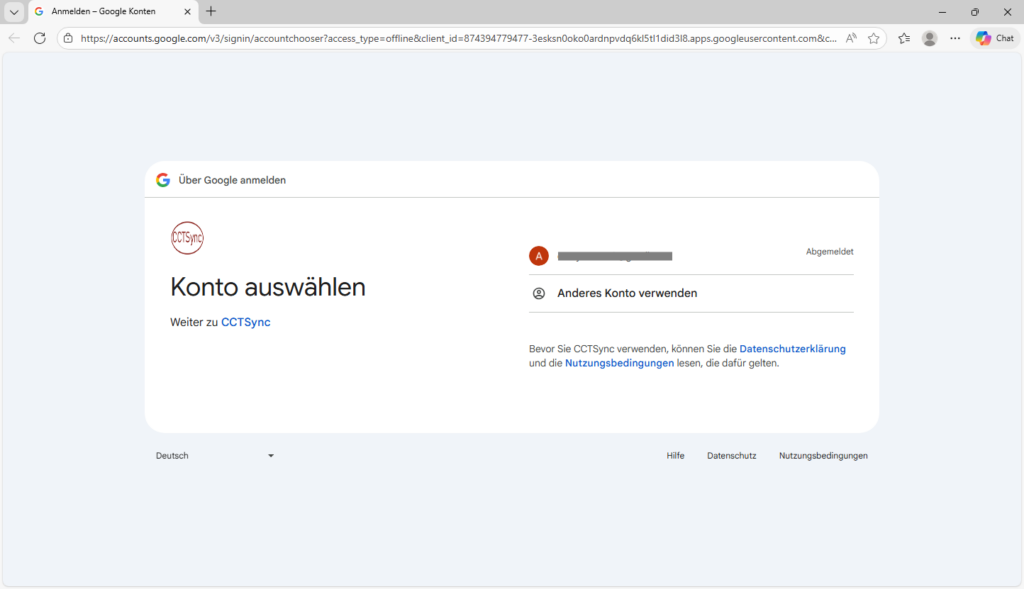
Task: Open the browser profile icon
Action: (x=929, y=38)
